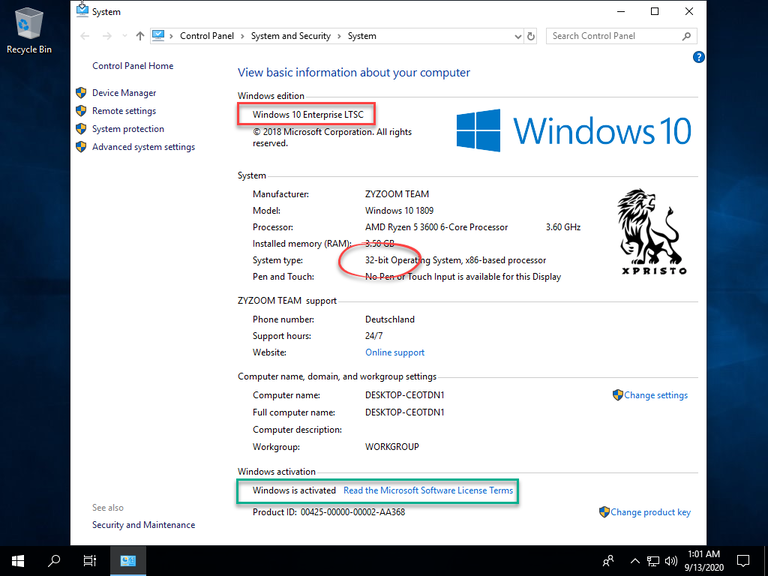Expand the address bar history dropdown
The width and height of the screenshot is (768, 576).
point(518,36)
